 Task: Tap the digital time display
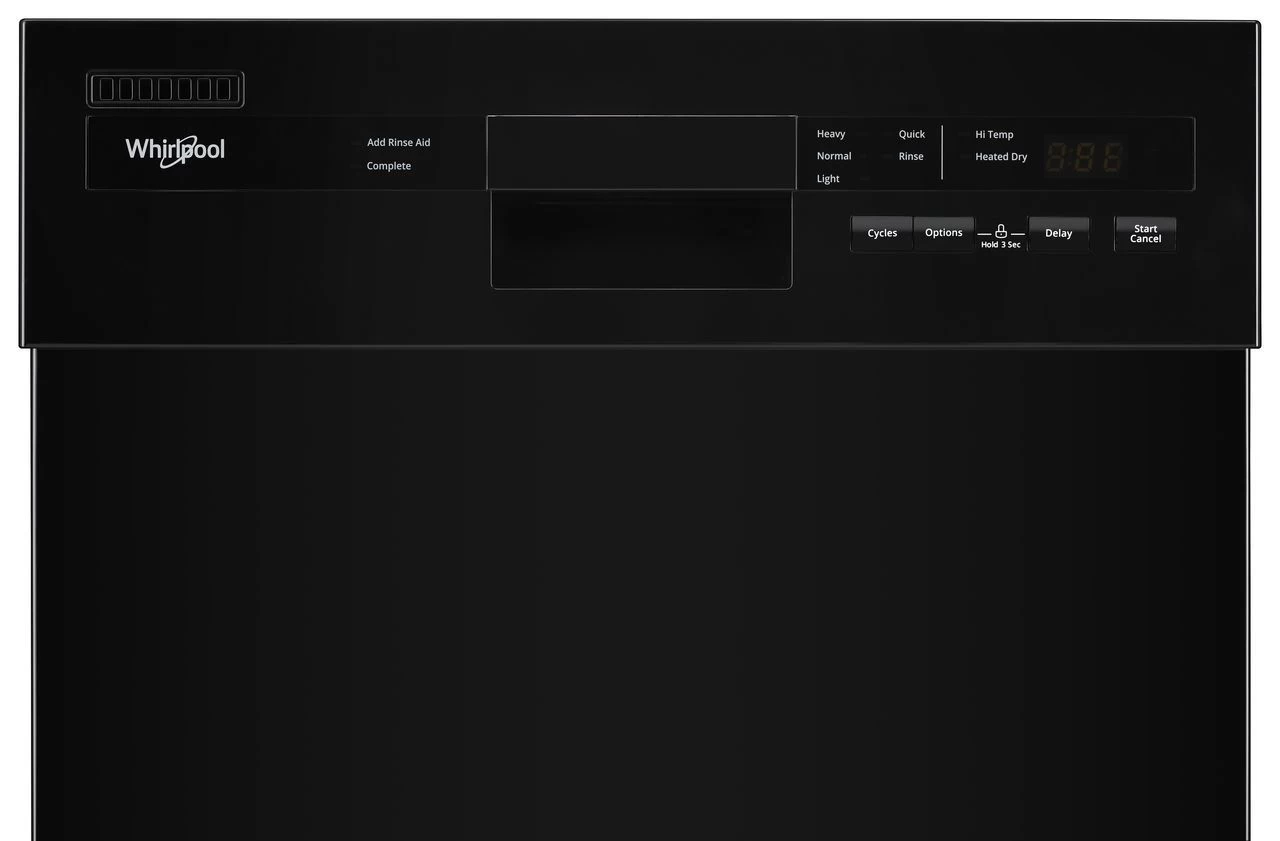pyautogui.click(x=1085, y=157)
